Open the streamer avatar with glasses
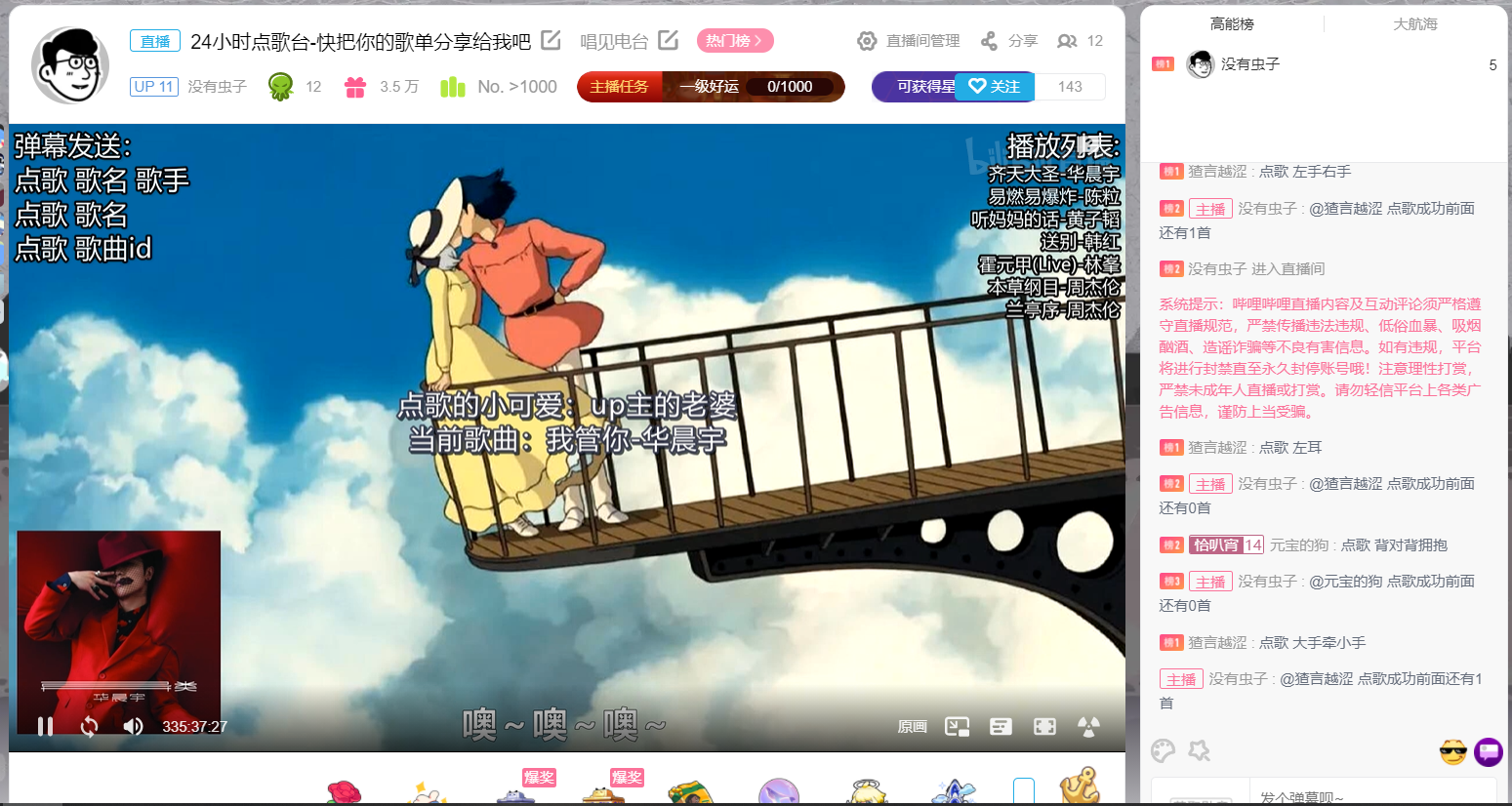The width and height of the screenshot is (1512, 806). [69, 65]
